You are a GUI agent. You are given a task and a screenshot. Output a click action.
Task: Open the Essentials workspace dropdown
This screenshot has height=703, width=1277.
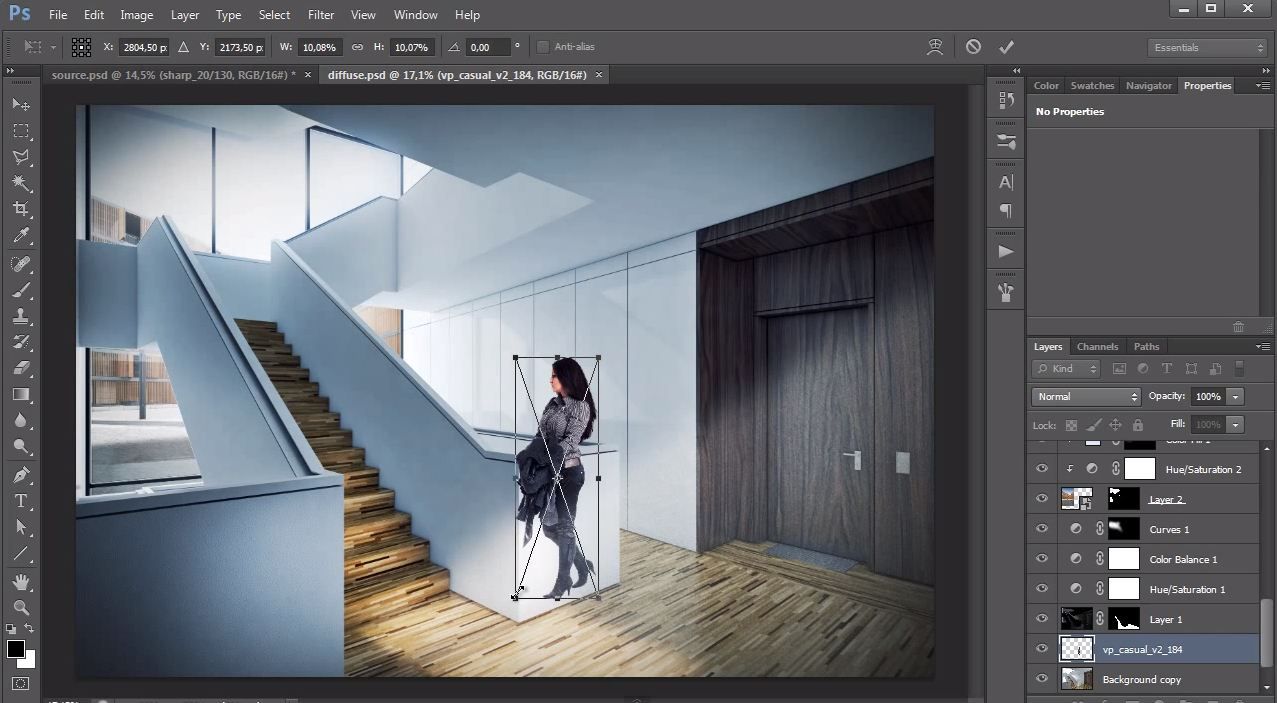(1208, 47)
